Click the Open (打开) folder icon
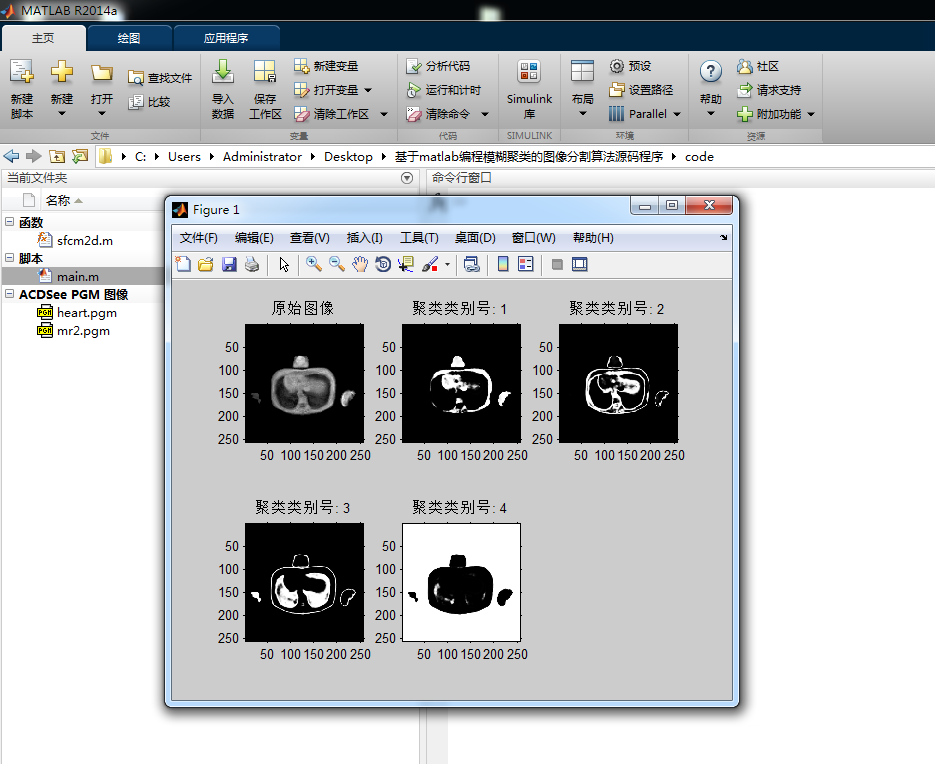The image size is (935, 764). pos(101,72)
